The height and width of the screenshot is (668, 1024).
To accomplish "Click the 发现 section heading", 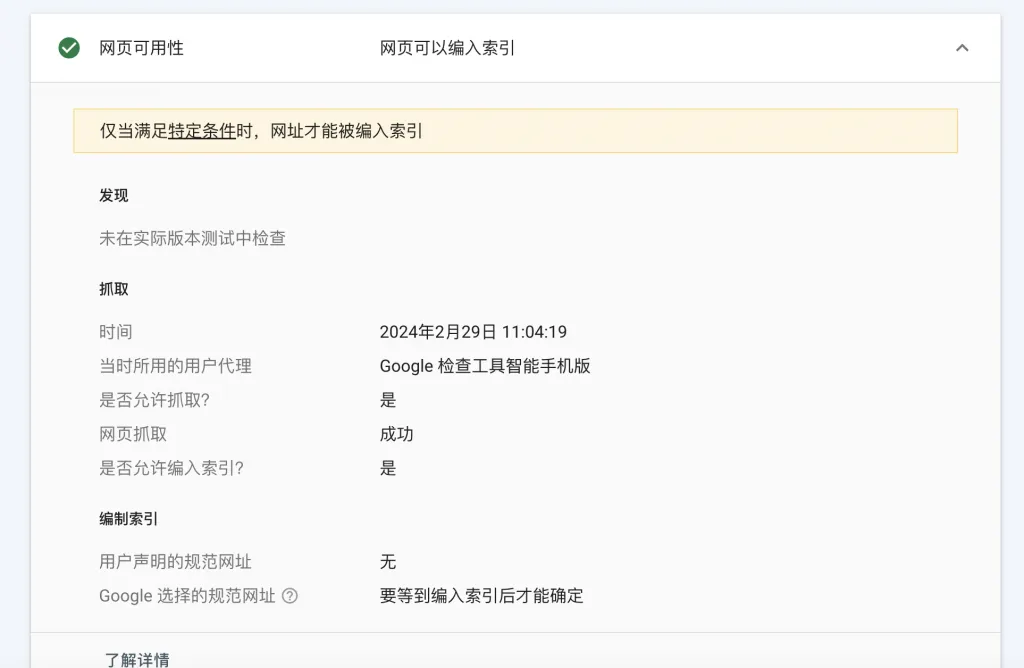I will [113, 196].
